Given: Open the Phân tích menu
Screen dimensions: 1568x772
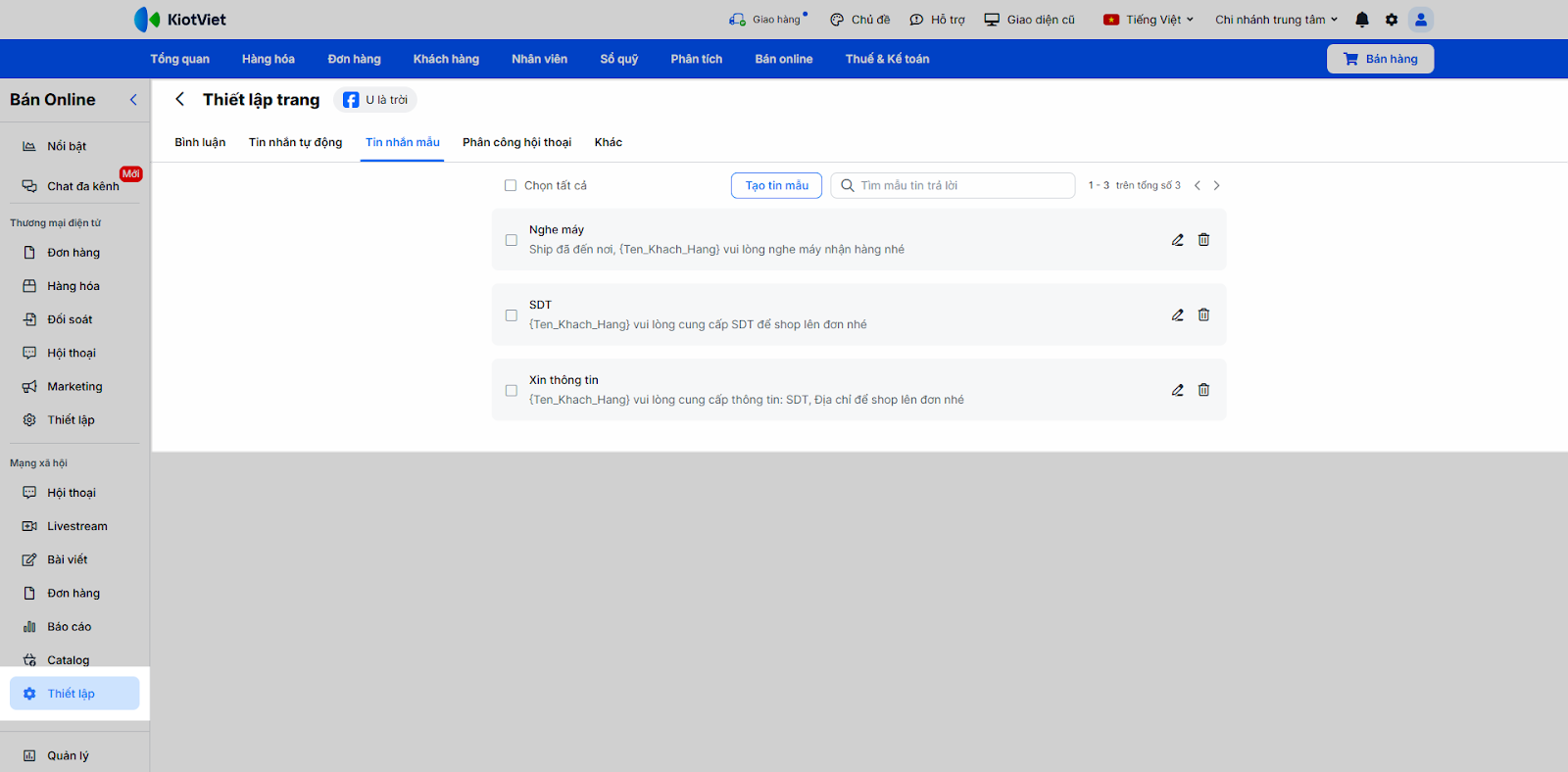Looking at the screenshot, I should (697, 59).
